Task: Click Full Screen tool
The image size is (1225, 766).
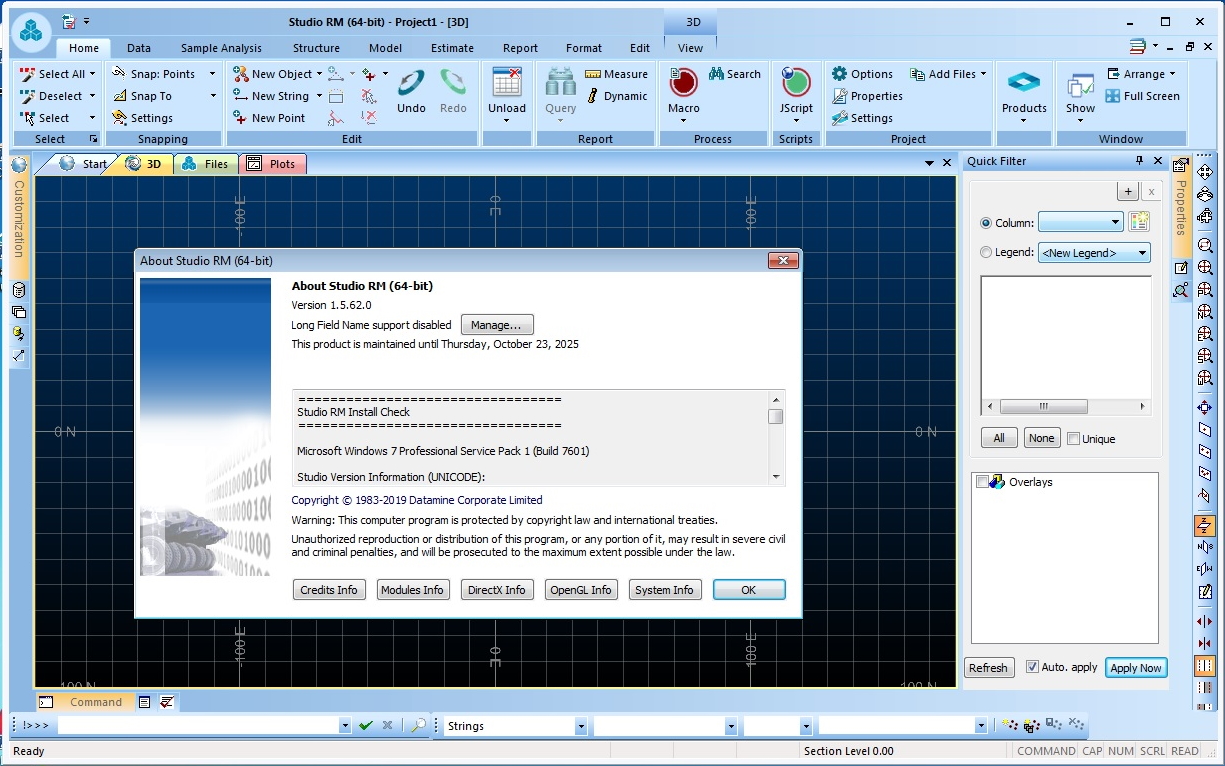Action: click(1142, 96)
